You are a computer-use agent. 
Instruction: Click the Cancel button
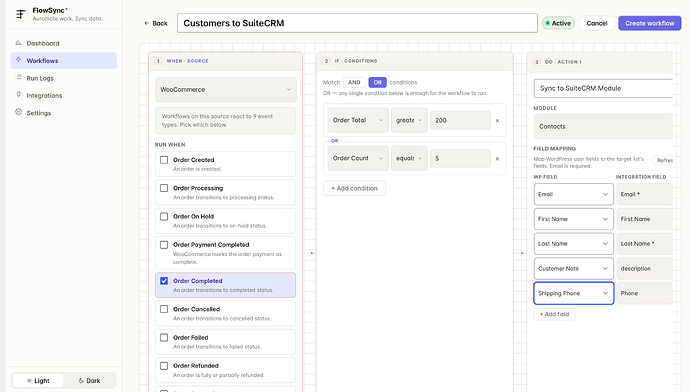(x=597, y=23)
